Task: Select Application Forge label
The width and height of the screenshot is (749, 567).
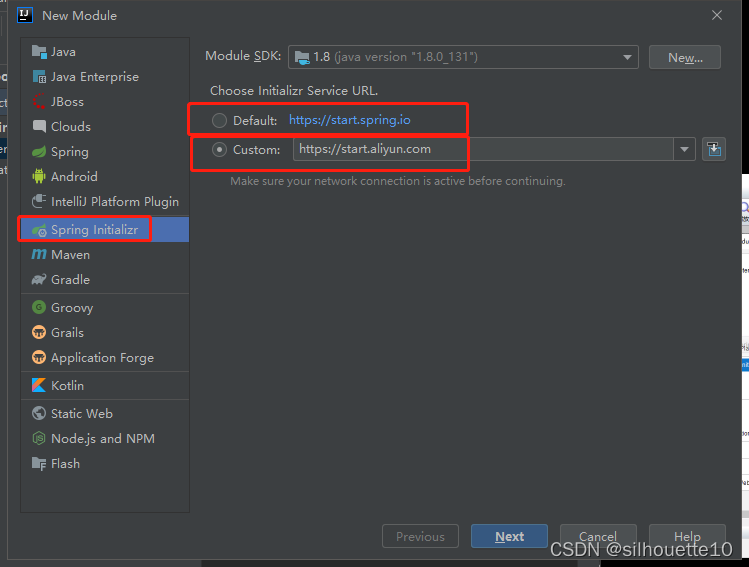Action: (x=102, y=358)
